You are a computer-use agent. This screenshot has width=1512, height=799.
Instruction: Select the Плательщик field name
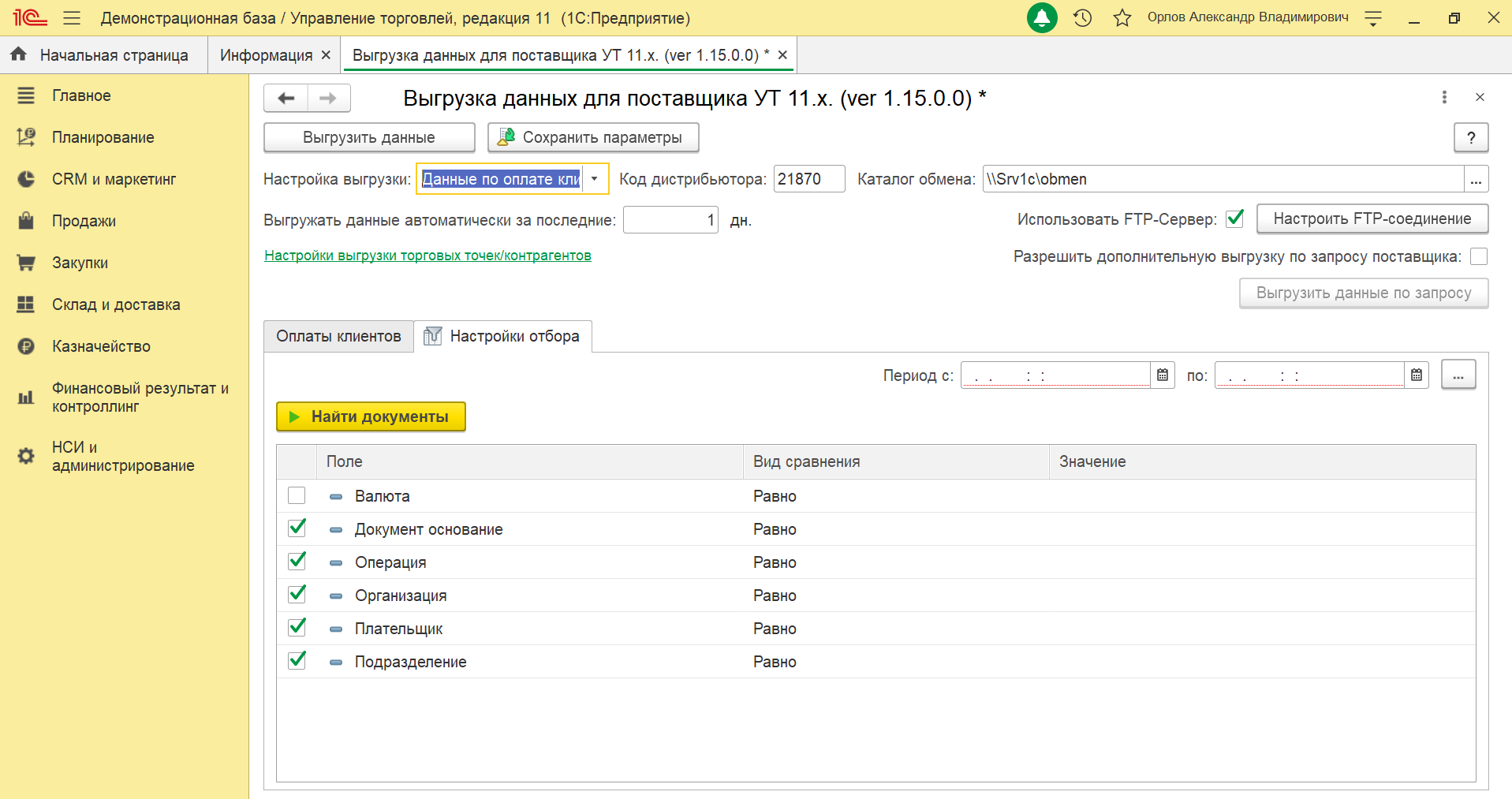[x=398, y=629]
